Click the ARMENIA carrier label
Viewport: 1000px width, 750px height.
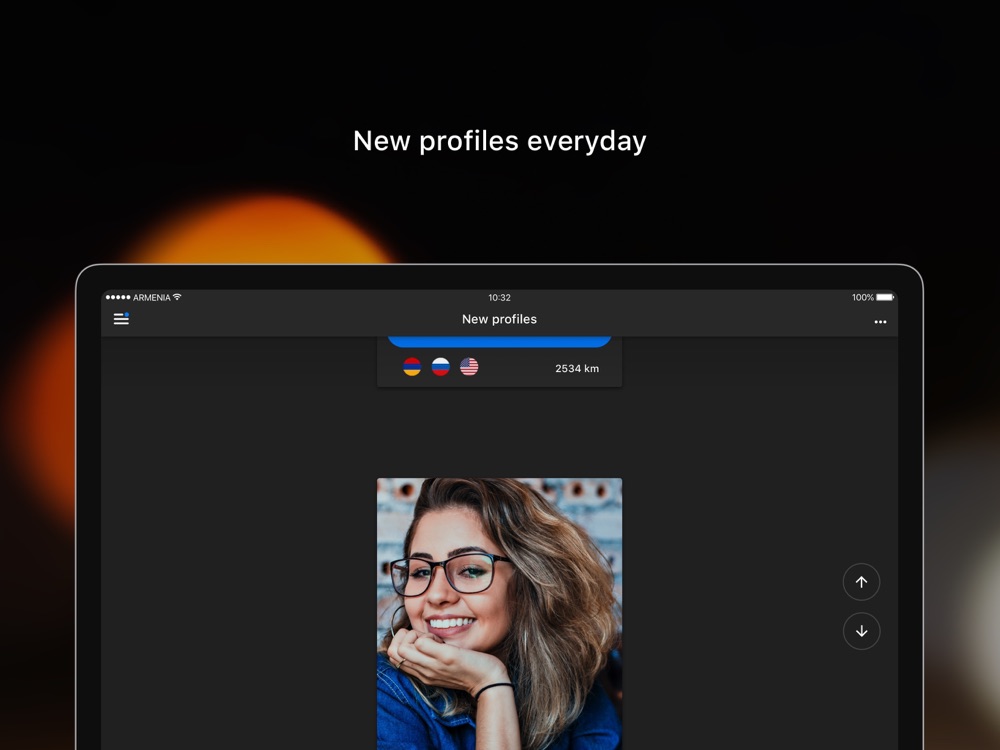[x=151, y=297]
